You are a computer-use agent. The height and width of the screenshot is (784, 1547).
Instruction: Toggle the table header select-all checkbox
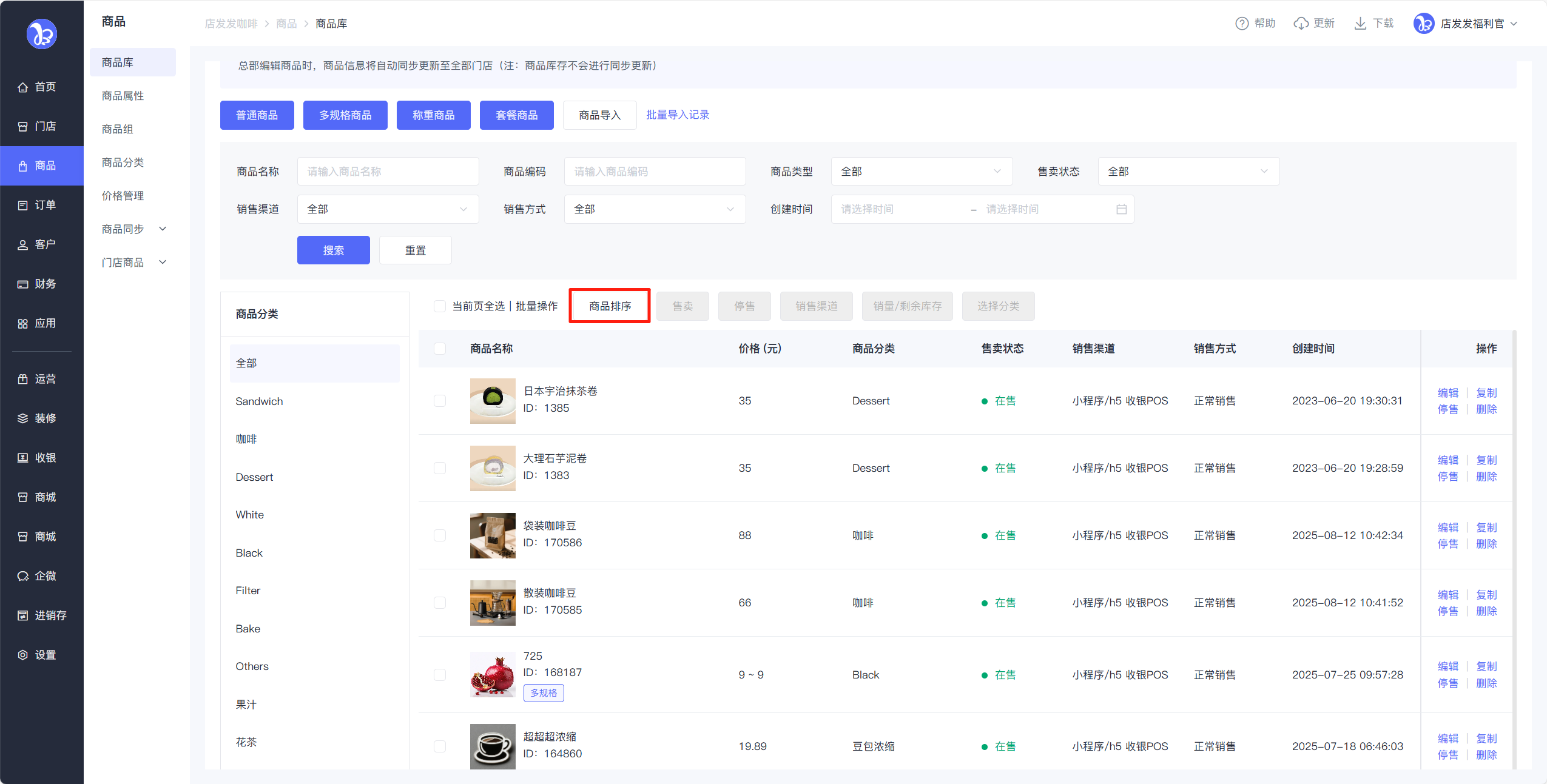coord(440,349)
